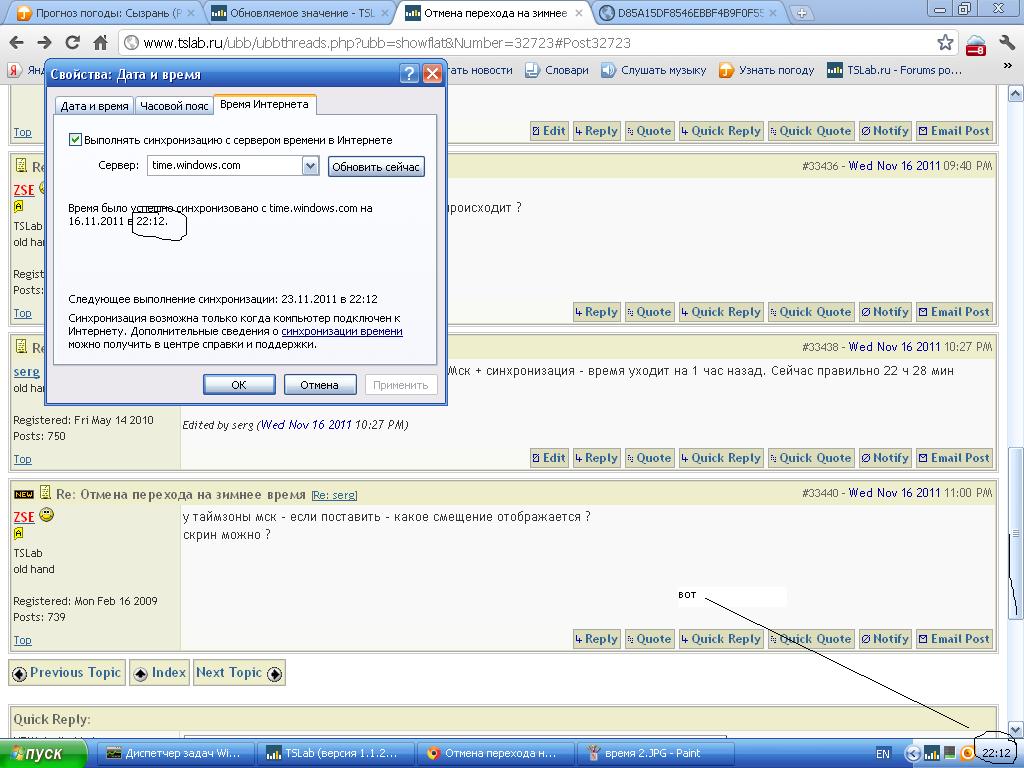
Task: Click Quick Quote on post #33440
Action: point(810,639)
